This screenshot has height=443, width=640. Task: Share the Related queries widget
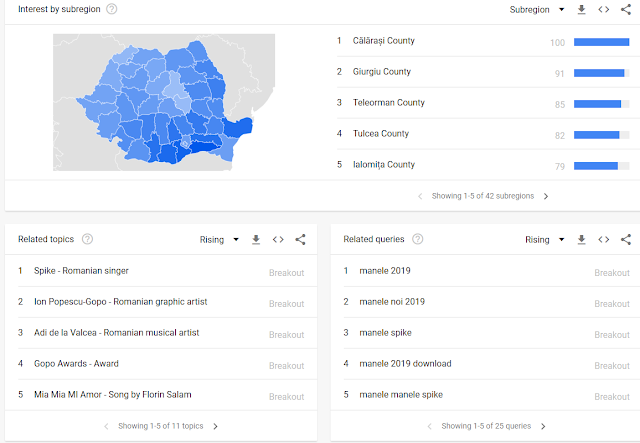[626, 239]
